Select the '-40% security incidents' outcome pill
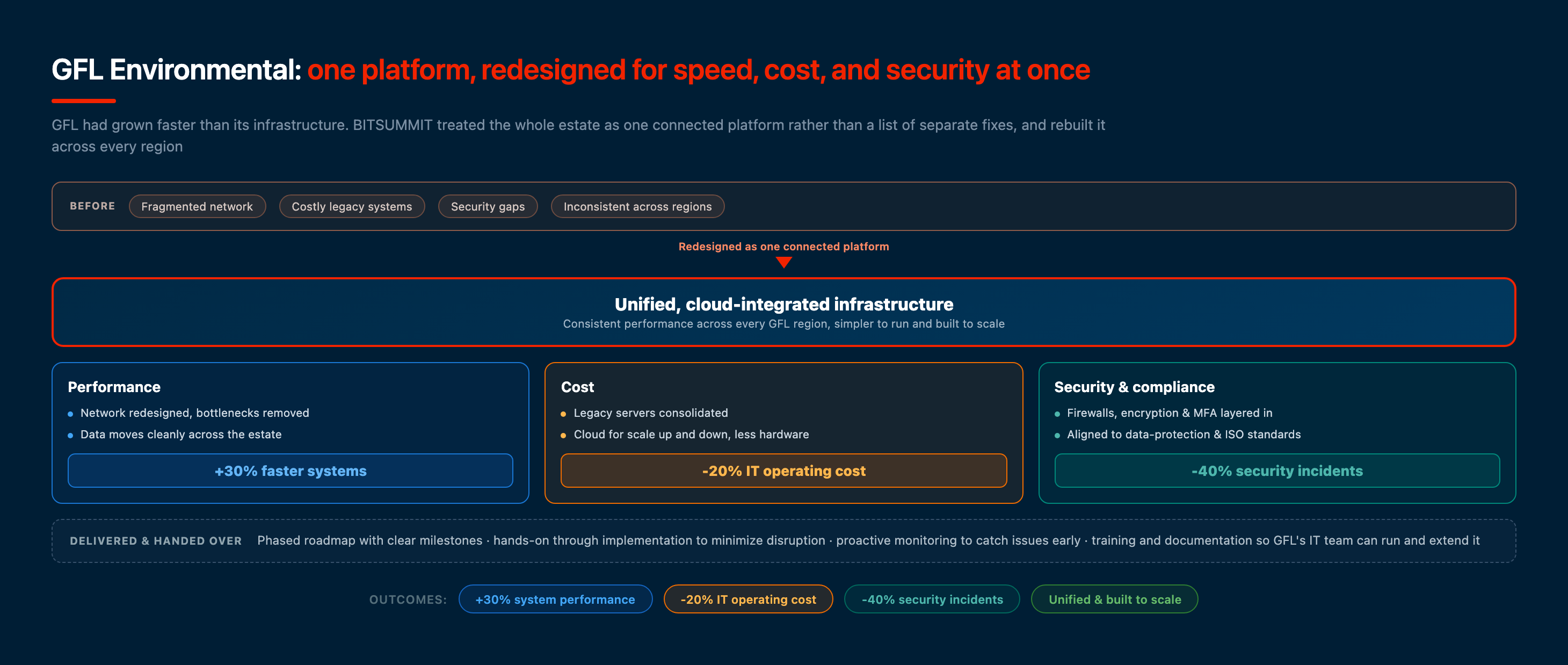 [x=932, y=599]
